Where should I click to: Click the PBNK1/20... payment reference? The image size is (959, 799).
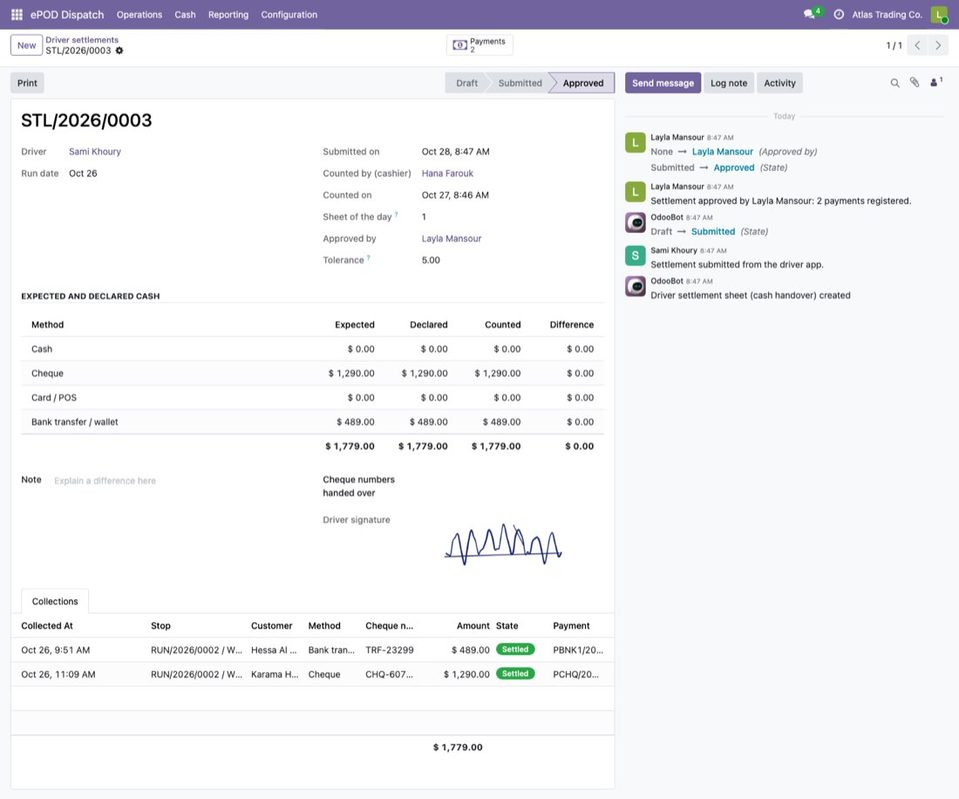[578, 650]
